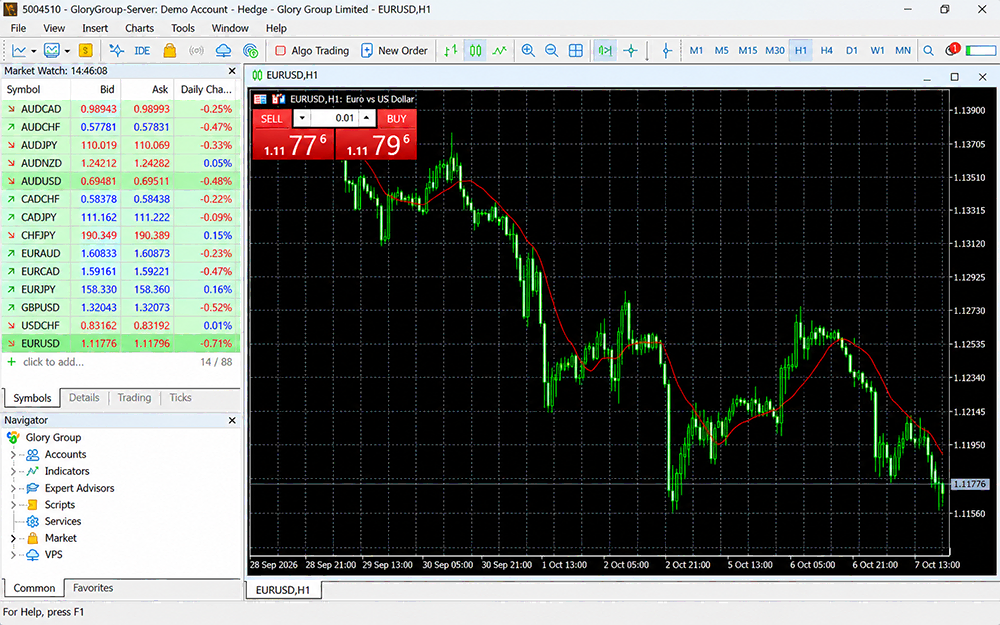This screenshot has height=625, width=1000.
Task: Select the MN timeframe
Action: click(x=903, y=50)
